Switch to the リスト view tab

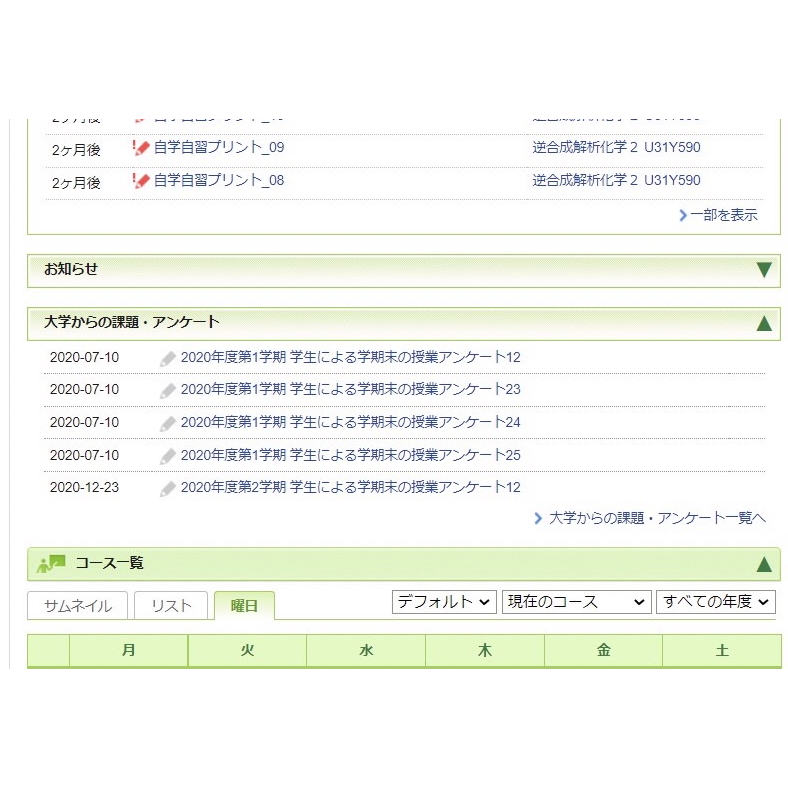[171, 606]
